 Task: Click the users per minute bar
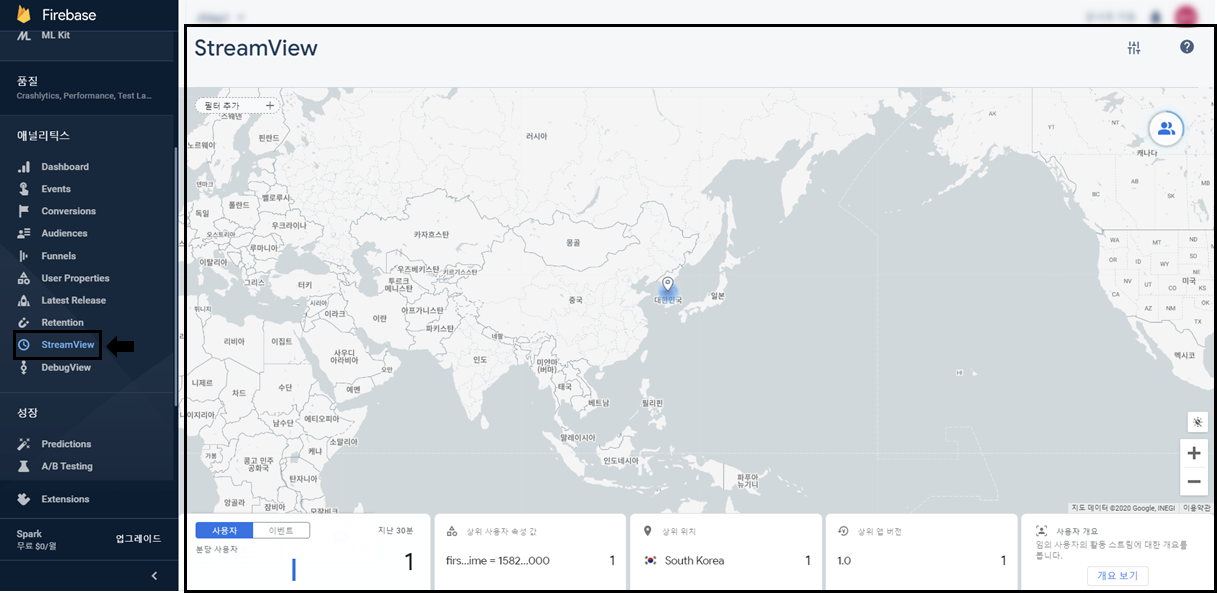click(294, 570)
